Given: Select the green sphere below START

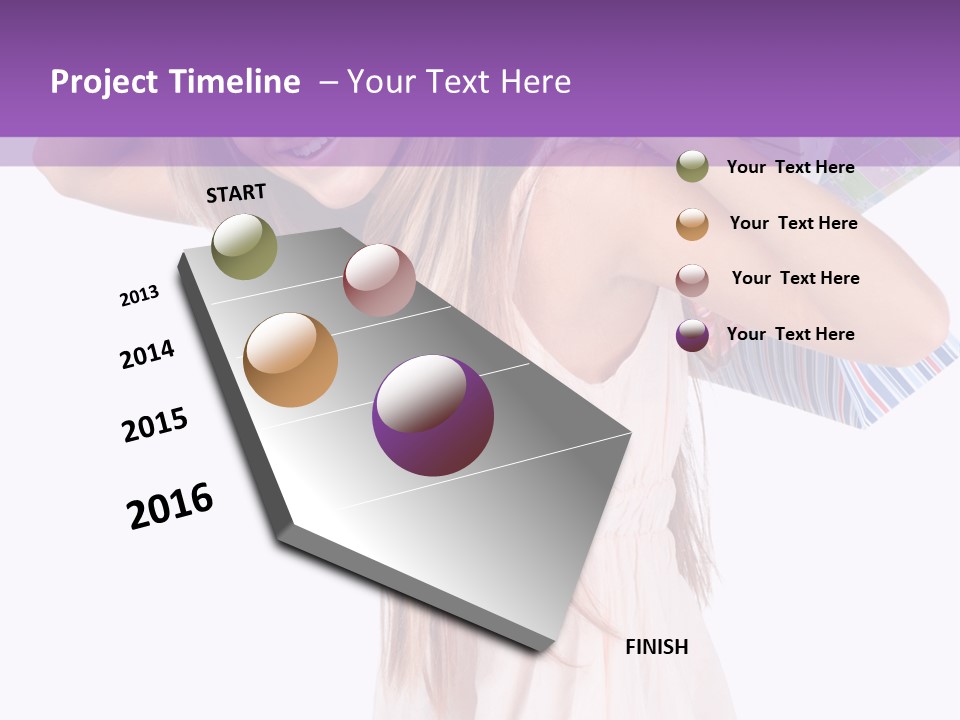Looking at the screenshot, I should click(x=245, y=249).
